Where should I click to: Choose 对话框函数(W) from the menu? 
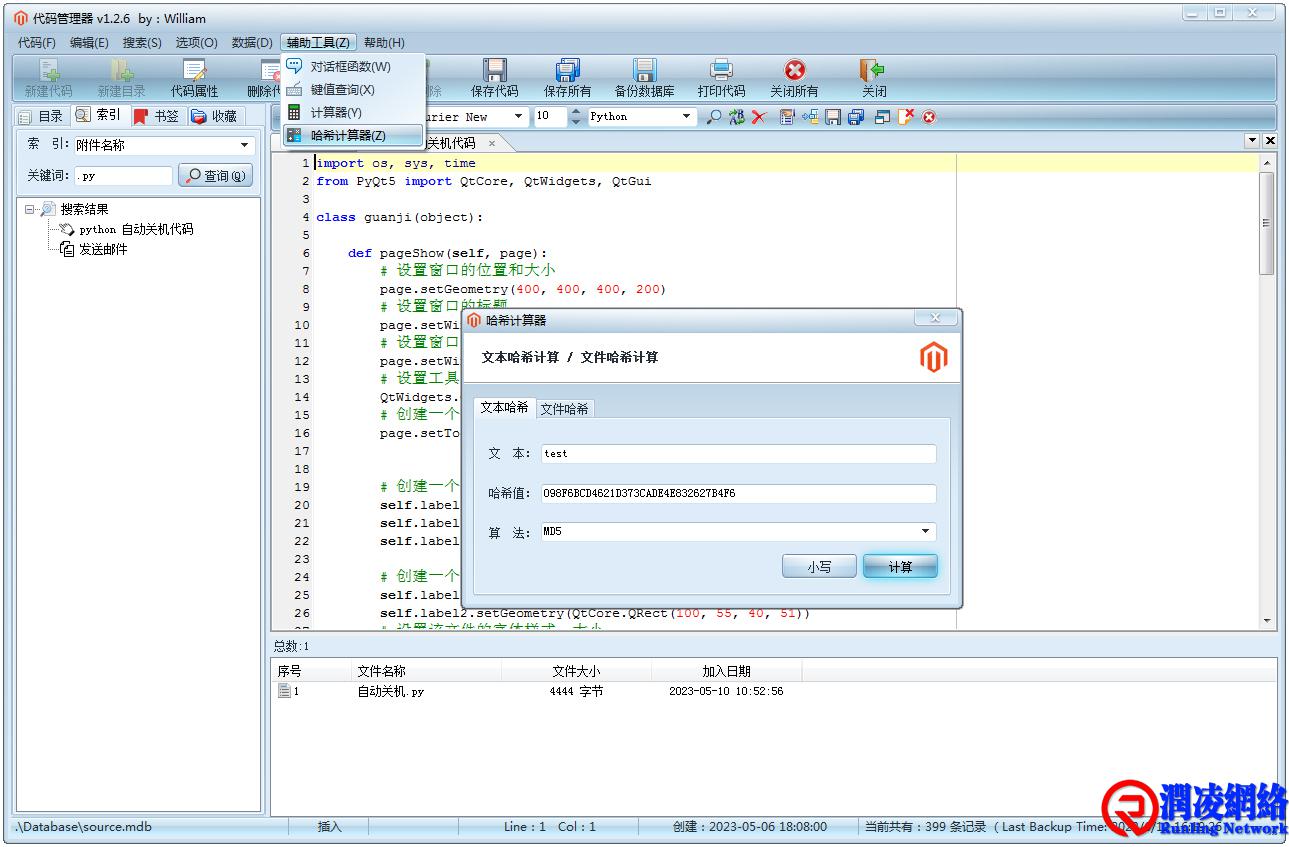(353, 67)
